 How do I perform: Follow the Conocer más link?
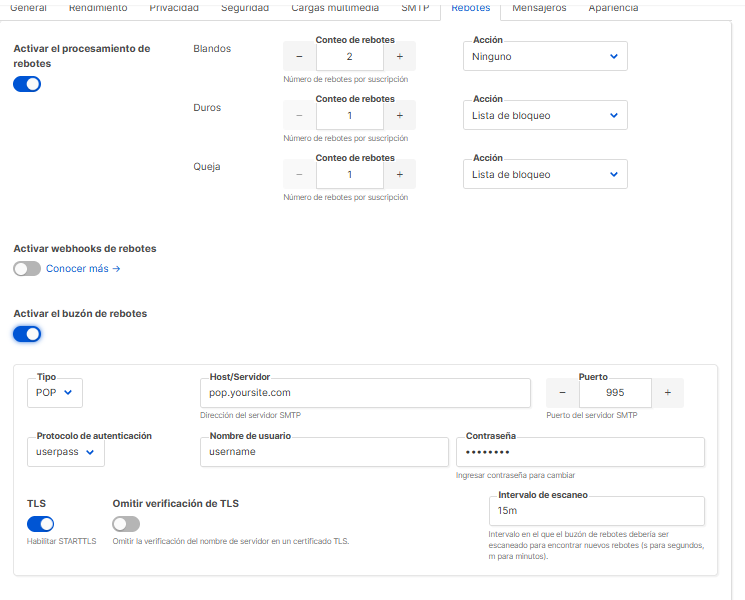[83, 269]
